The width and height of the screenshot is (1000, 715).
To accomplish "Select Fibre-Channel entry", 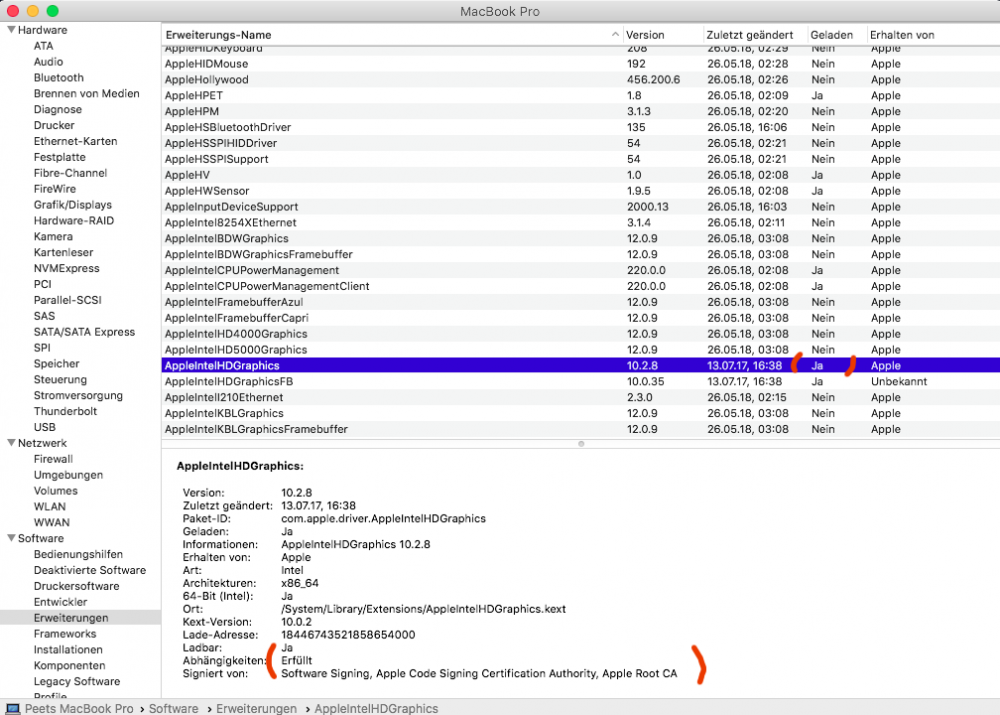I will [x=70, y=173].
